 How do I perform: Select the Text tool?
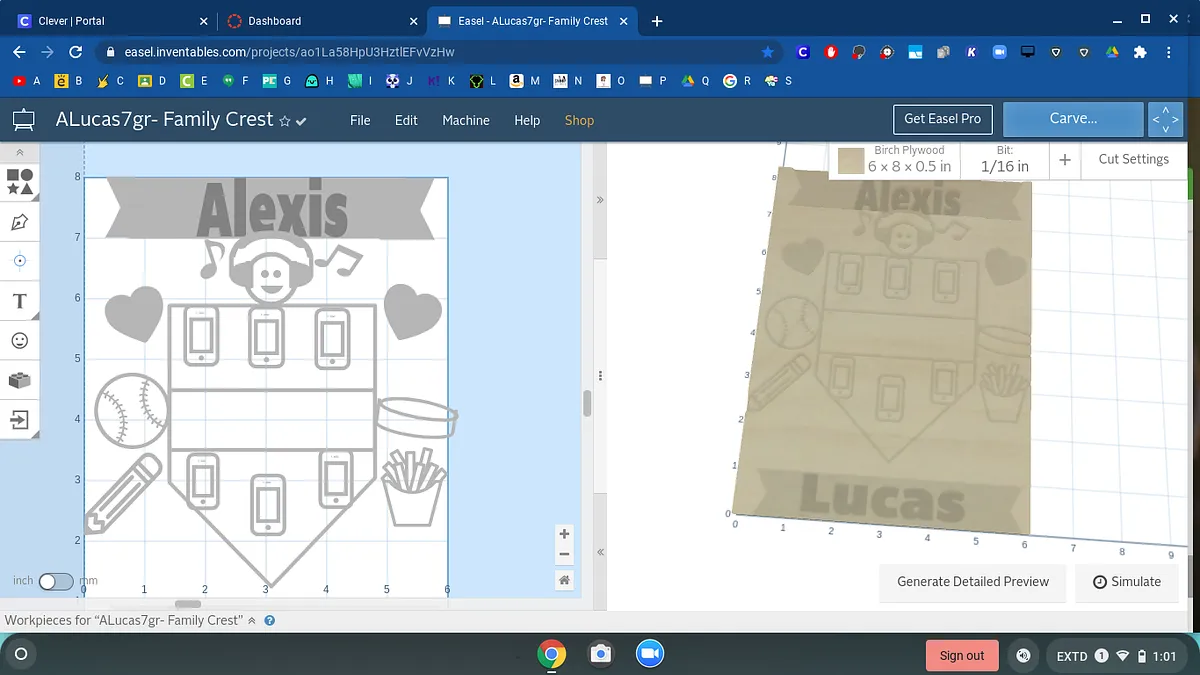point(20,301)
